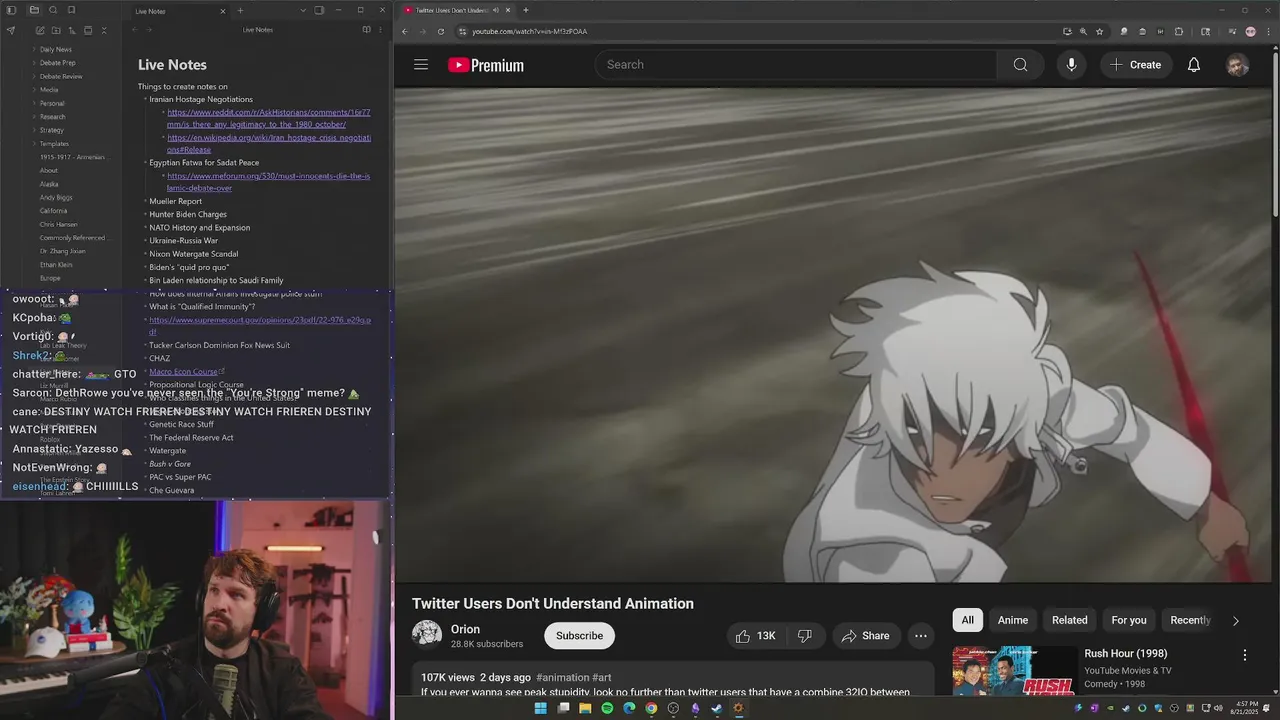Select the Live Notes tab in Obsidian
The image size is (1280, 720).
[178, 11]
